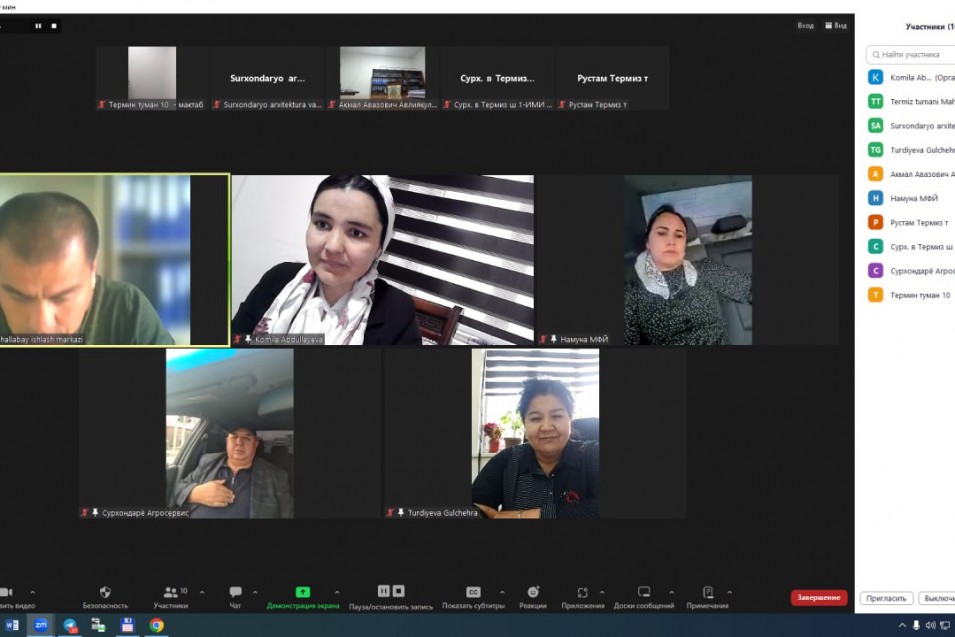Select the Сурх. в Термиз... top thumbnail
955x637 pixels.
click(498, 78)
